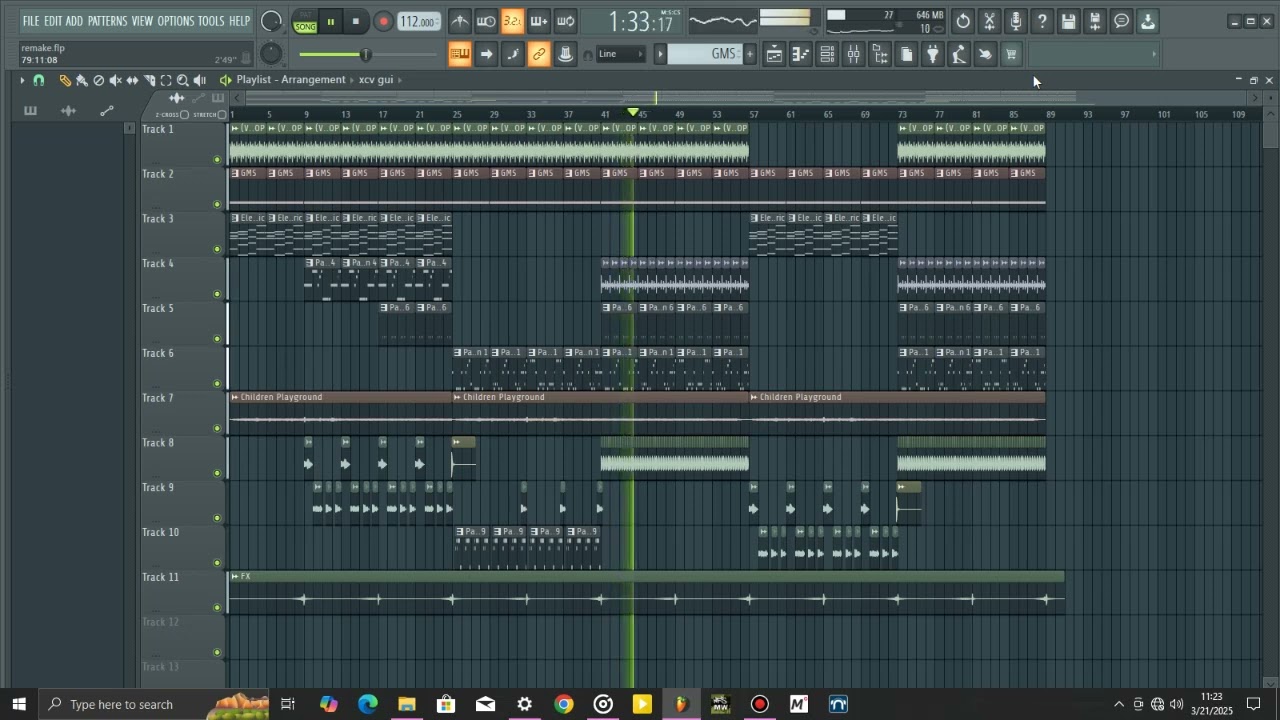Toggle loop recording button
Screen dimensions: 1280x720
(x=565, y=21)
